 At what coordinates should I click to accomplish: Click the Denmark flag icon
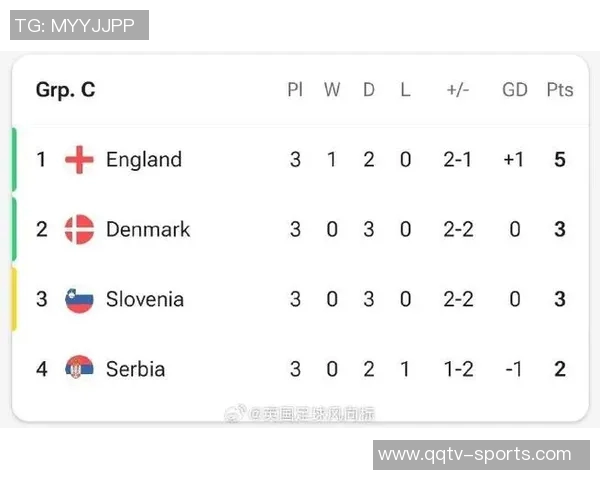point(79,229)
